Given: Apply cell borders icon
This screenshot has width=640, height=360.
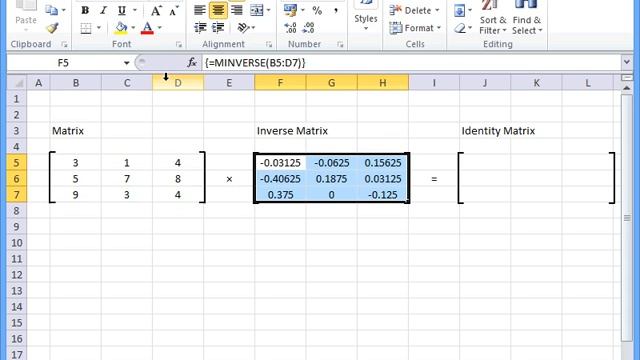Looking at the screenshot, I should pyautogui.click(x=86, y=28).
